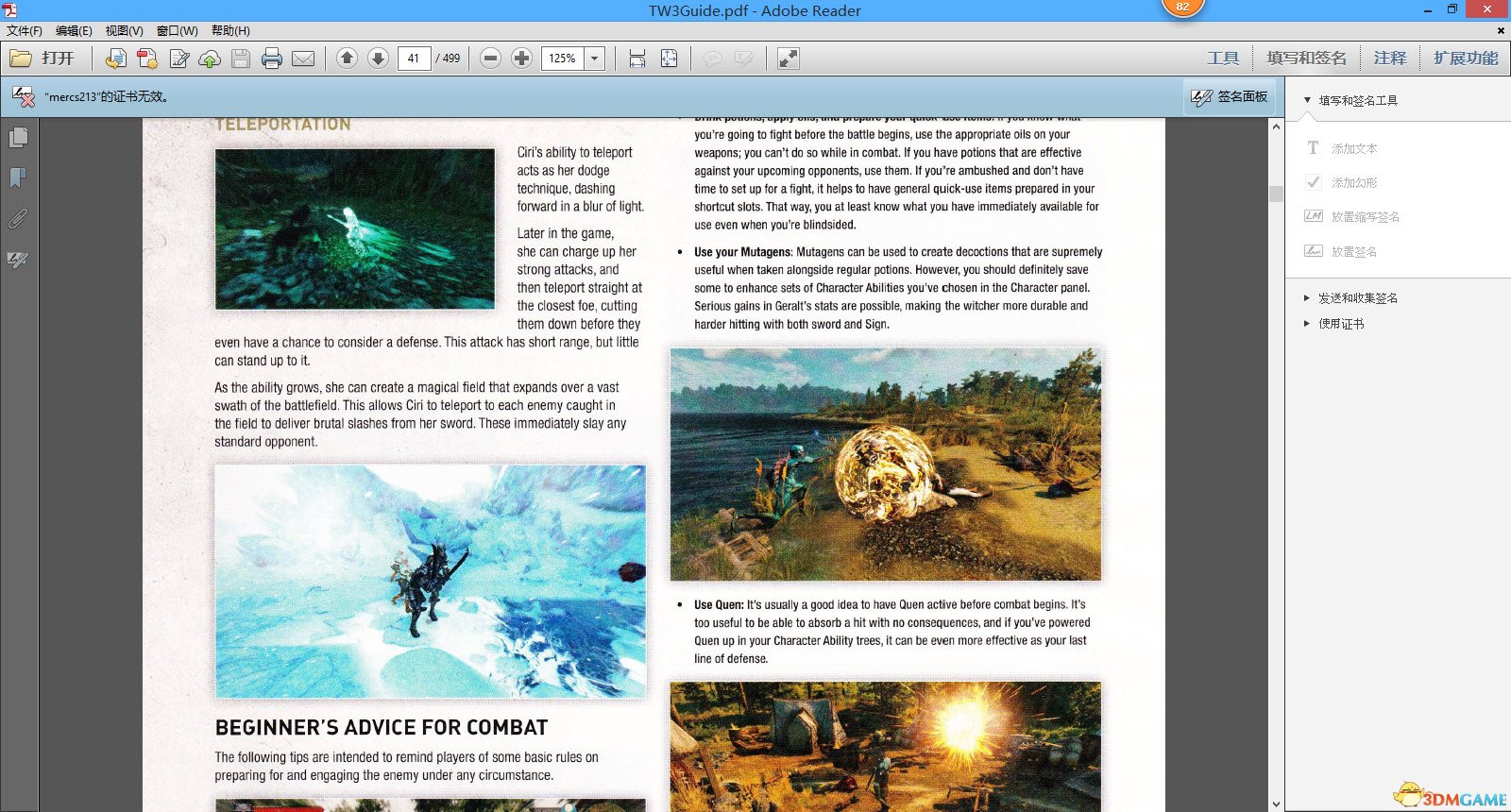Click the icy snow combat screenshot image

tap(431, 581)
